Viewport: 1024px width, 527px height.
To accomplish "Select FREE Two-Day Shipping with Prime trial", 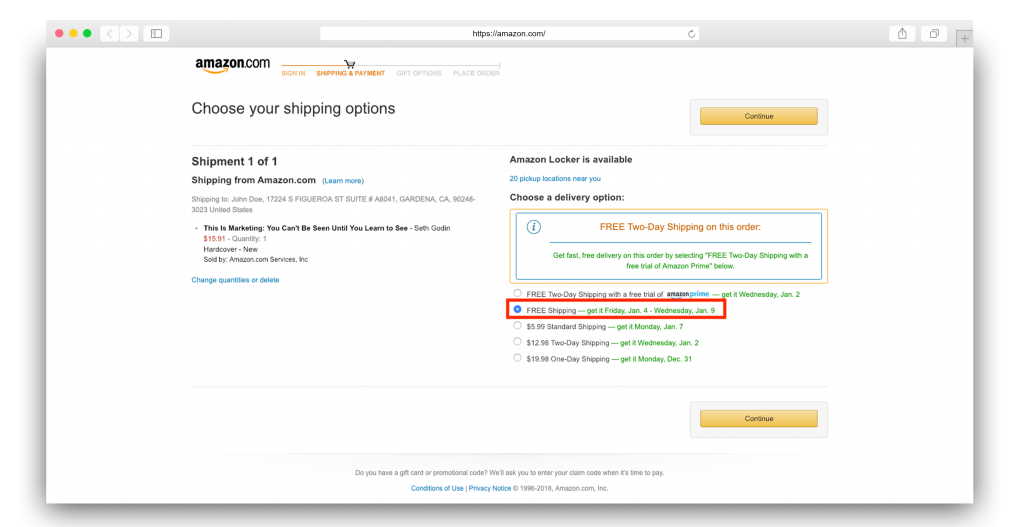I will click(517, 293).
